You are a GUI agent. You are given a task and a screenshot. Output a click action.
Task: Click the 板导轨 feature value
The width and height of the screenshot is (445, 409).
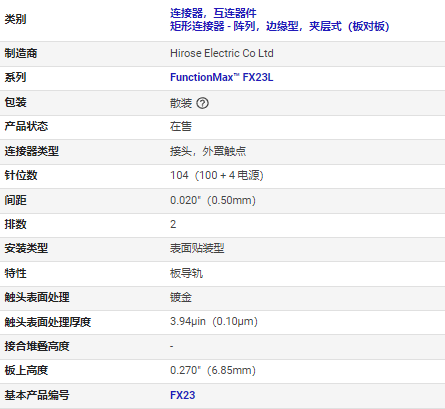pyautogui.click(x=186, y=273)
